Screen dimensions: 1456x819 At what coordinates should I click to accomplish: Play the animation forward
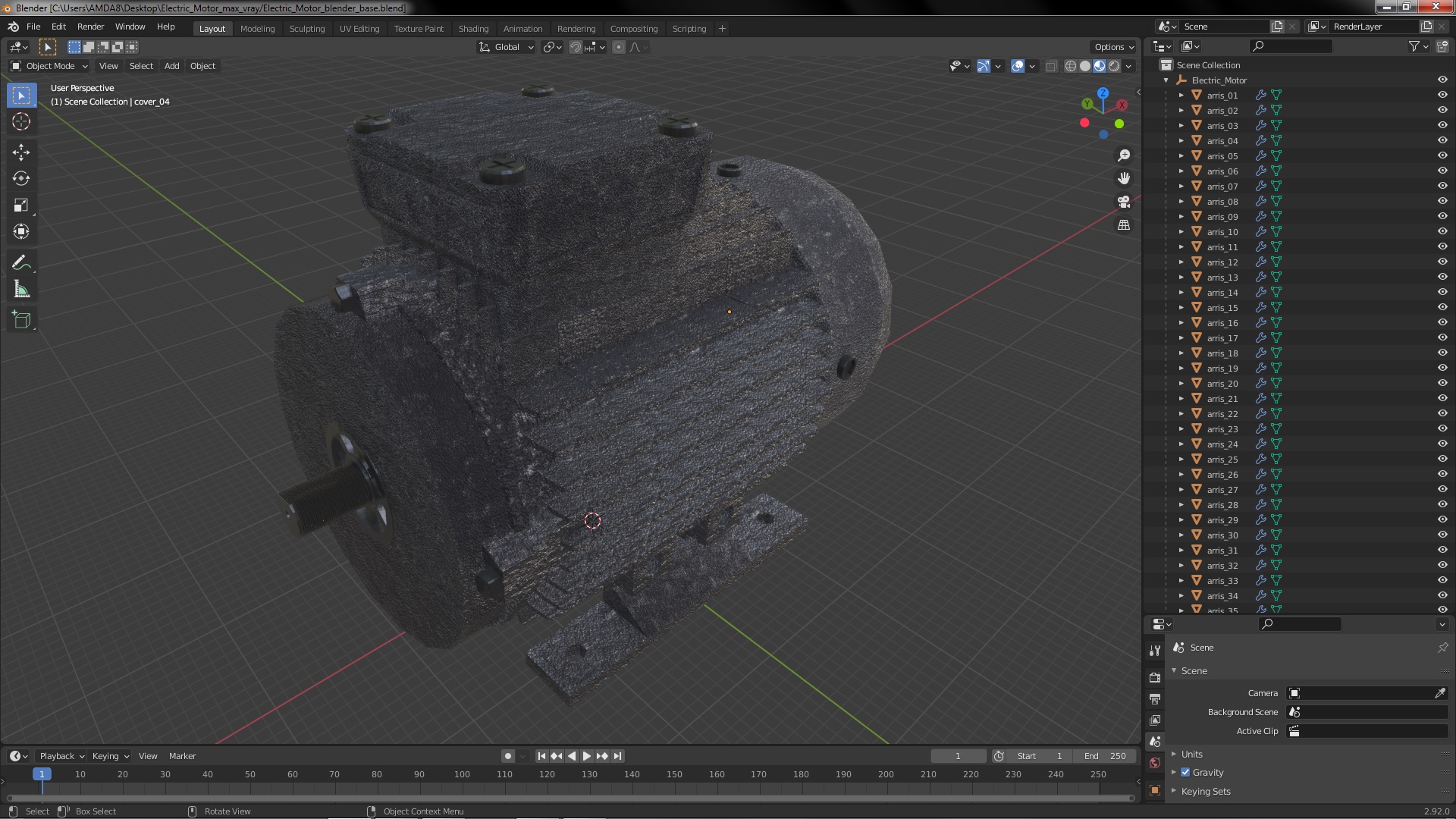587,756
